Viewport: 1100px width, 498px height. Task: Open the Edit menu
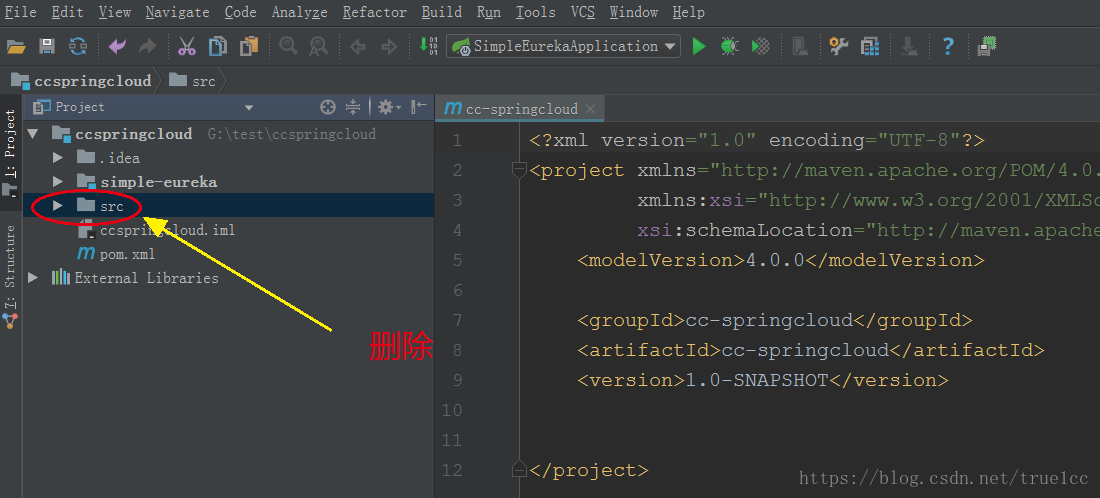67,12
